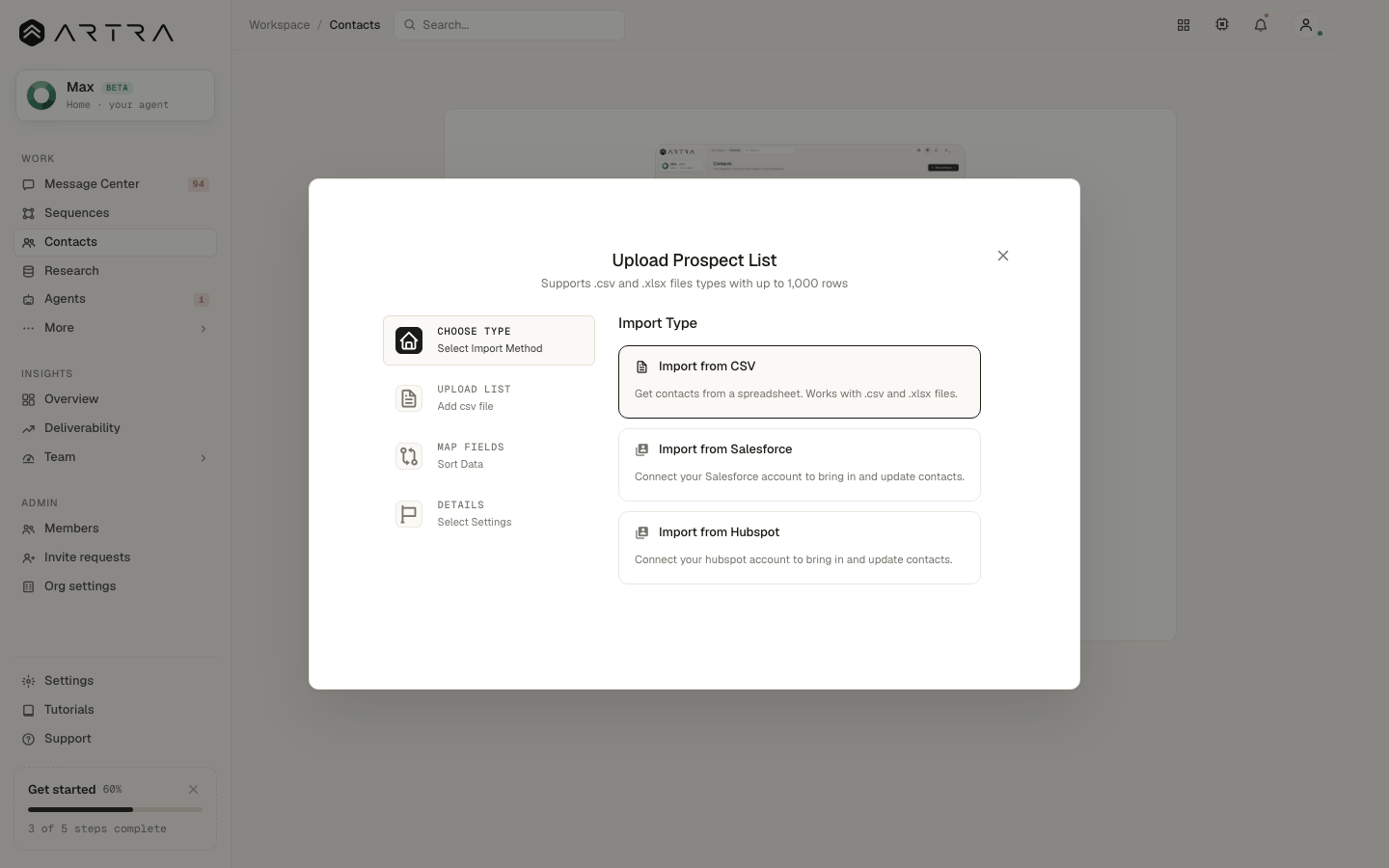Expand the More menu chevron
Image resolution: width=1389 pixels, height=868 pixels.
[203, 329]
